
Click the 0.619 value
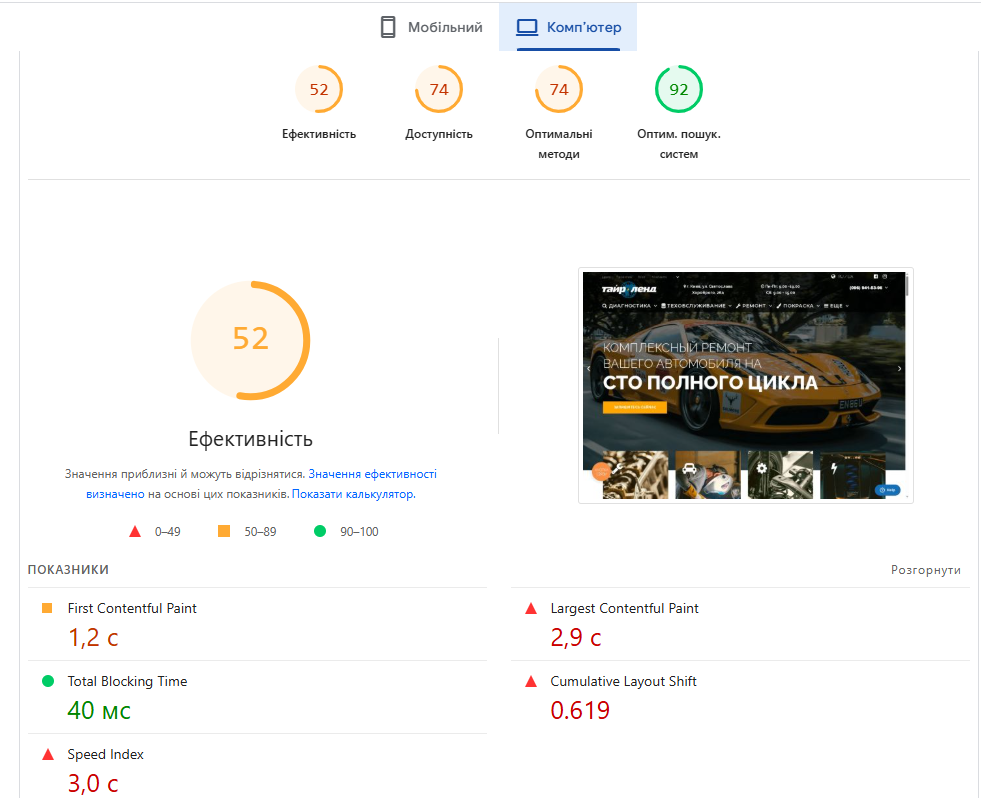[x=580, y=710]
